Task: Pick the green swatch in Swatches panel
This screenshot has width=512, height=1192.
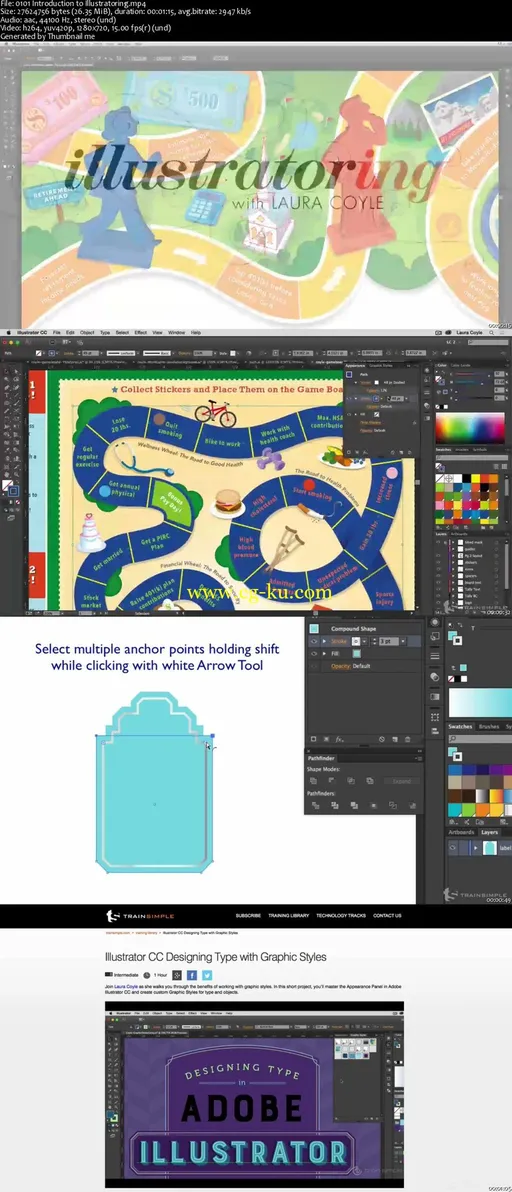Action: [x=469, y=810]
